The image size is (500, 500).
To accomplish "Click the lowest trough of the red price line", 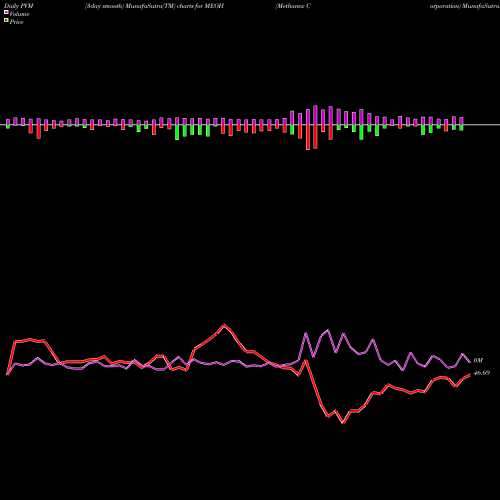I will (343, 423).
